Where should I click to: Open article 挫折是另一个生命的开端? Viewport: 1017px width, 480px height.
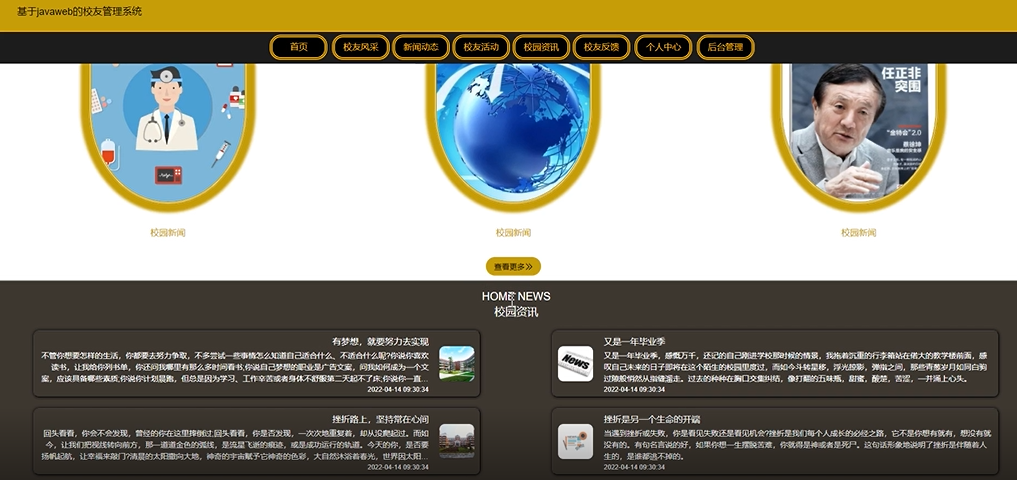coord(652,419)
